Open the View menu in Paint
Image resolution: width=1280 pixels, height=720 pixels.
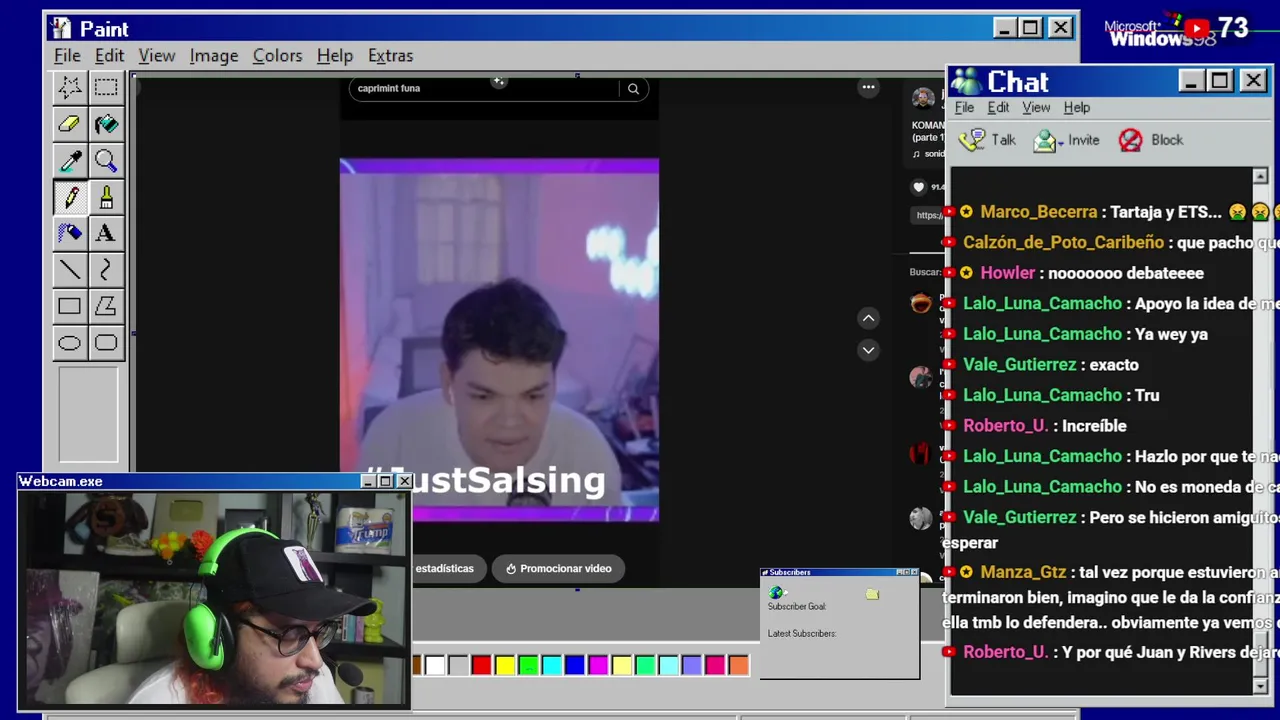coord(156,55)
